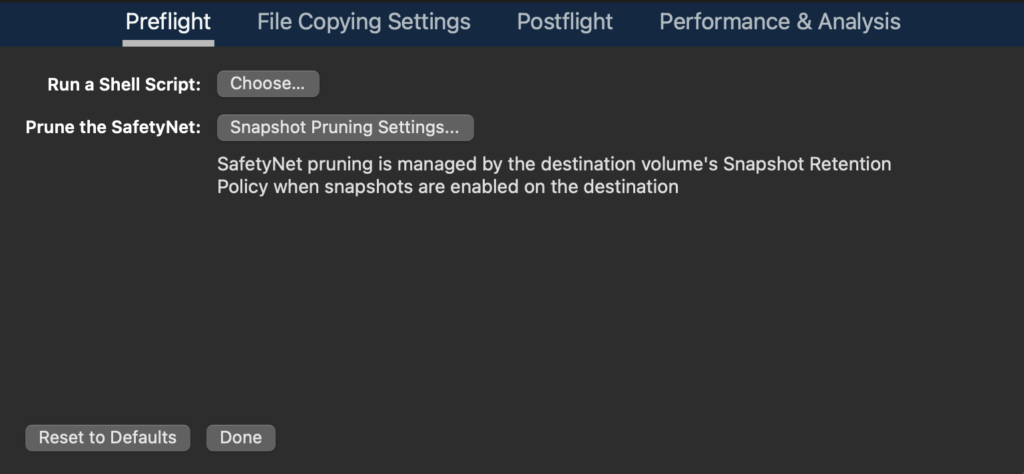Screen dimensions: 1024x474
Task: Click the "Prune the SafetyNet:" label
Action: click(x=113, y=128)
